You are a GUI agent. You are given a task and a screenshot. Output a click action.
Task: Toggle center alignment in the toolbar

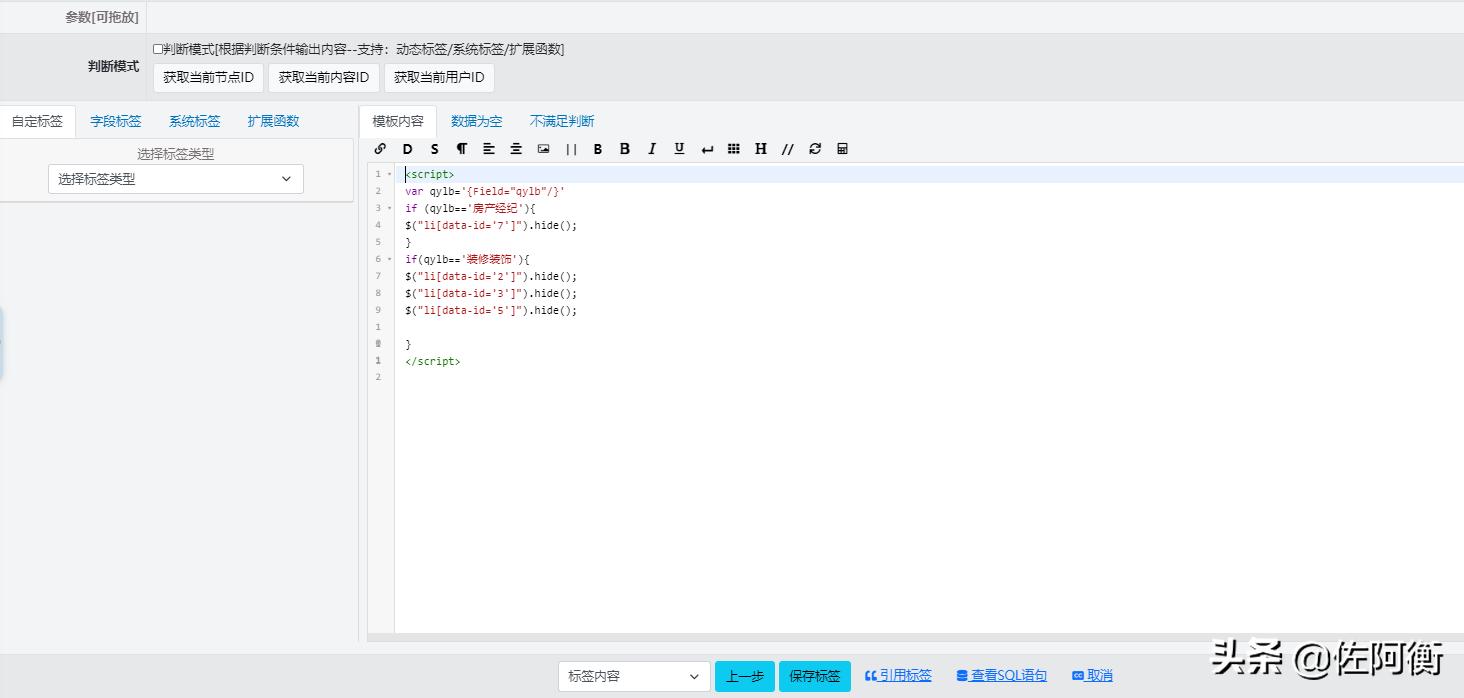click(x=515, y=148)
